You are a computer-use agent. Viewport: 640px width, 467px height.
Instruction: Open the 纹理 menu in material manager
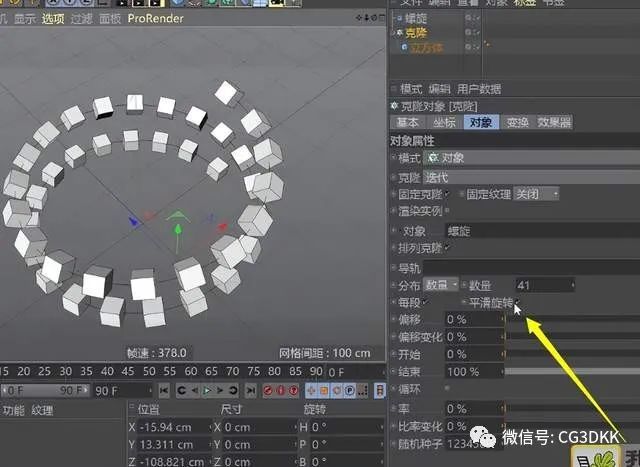coord(42,410)
